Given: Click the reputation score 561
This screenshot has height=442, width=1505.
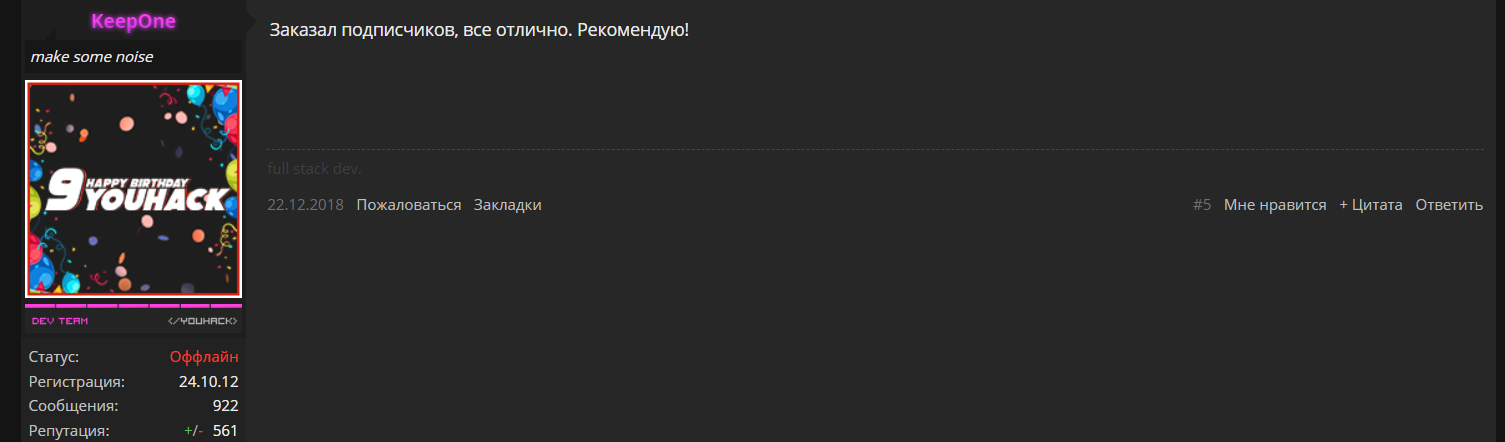Looking at the screenshot, I should (225, 431).
